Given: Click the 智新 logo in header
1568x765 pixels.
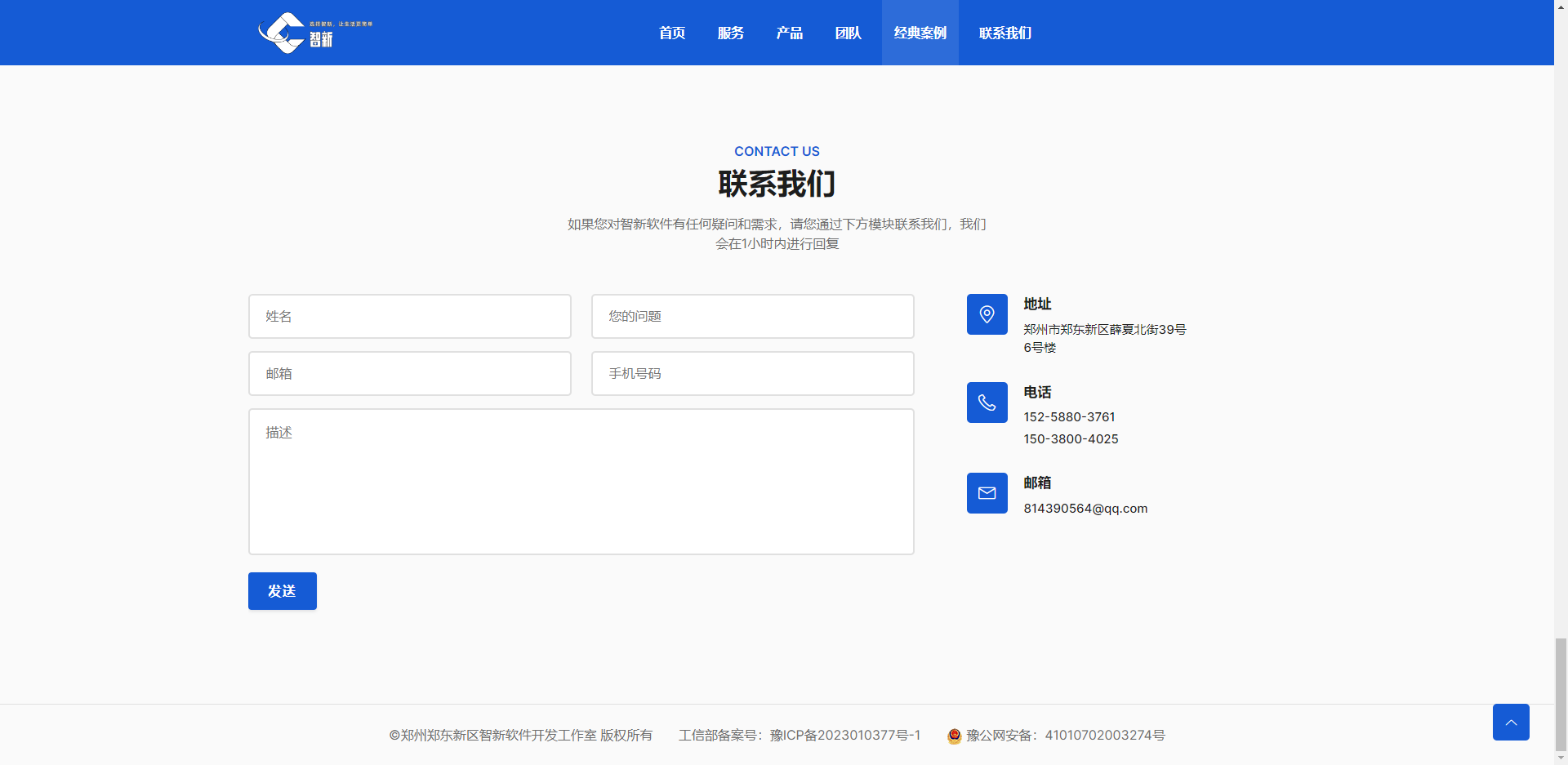Looking at the screenshot, I should [x=315, y=33].
